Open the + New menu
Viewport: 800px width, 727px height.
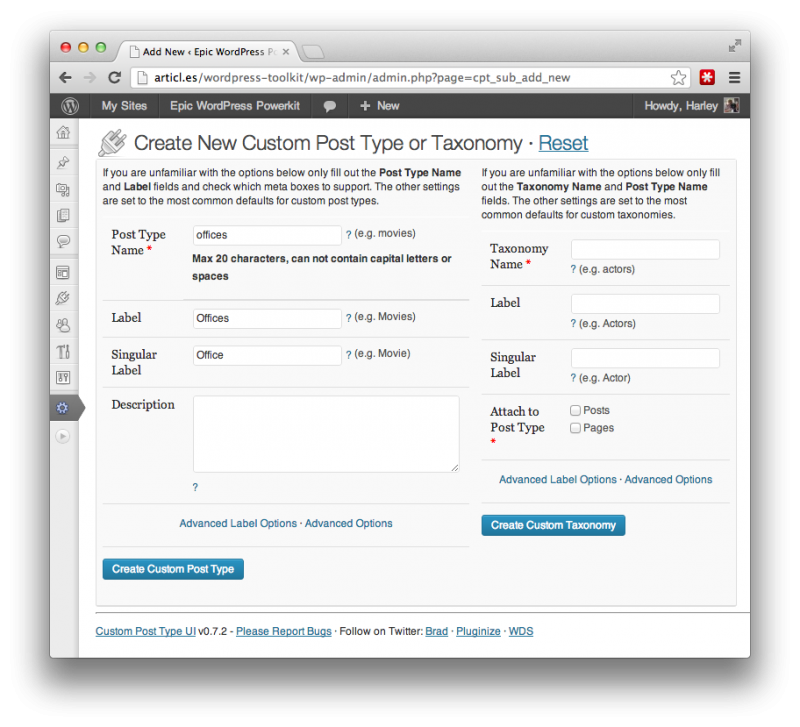[x=380, y=106]
